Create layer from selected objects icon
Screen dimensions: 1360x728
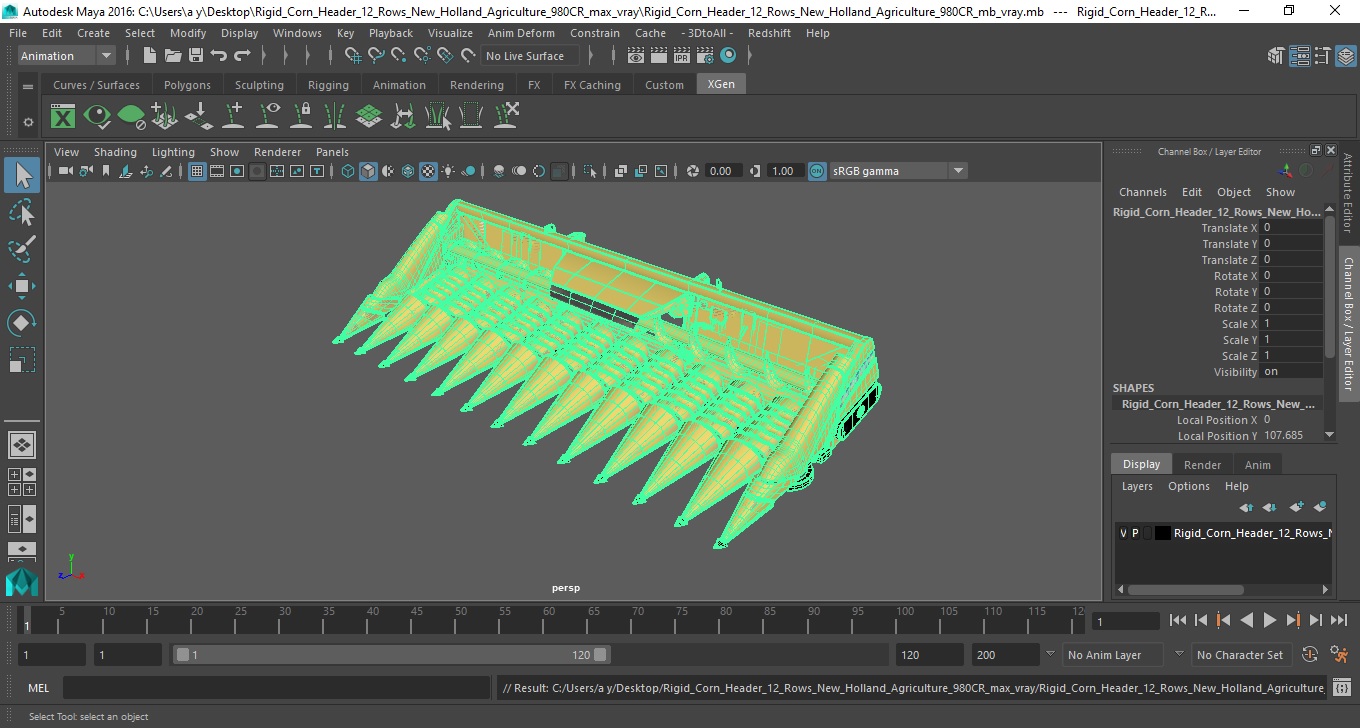(1319, 508)
